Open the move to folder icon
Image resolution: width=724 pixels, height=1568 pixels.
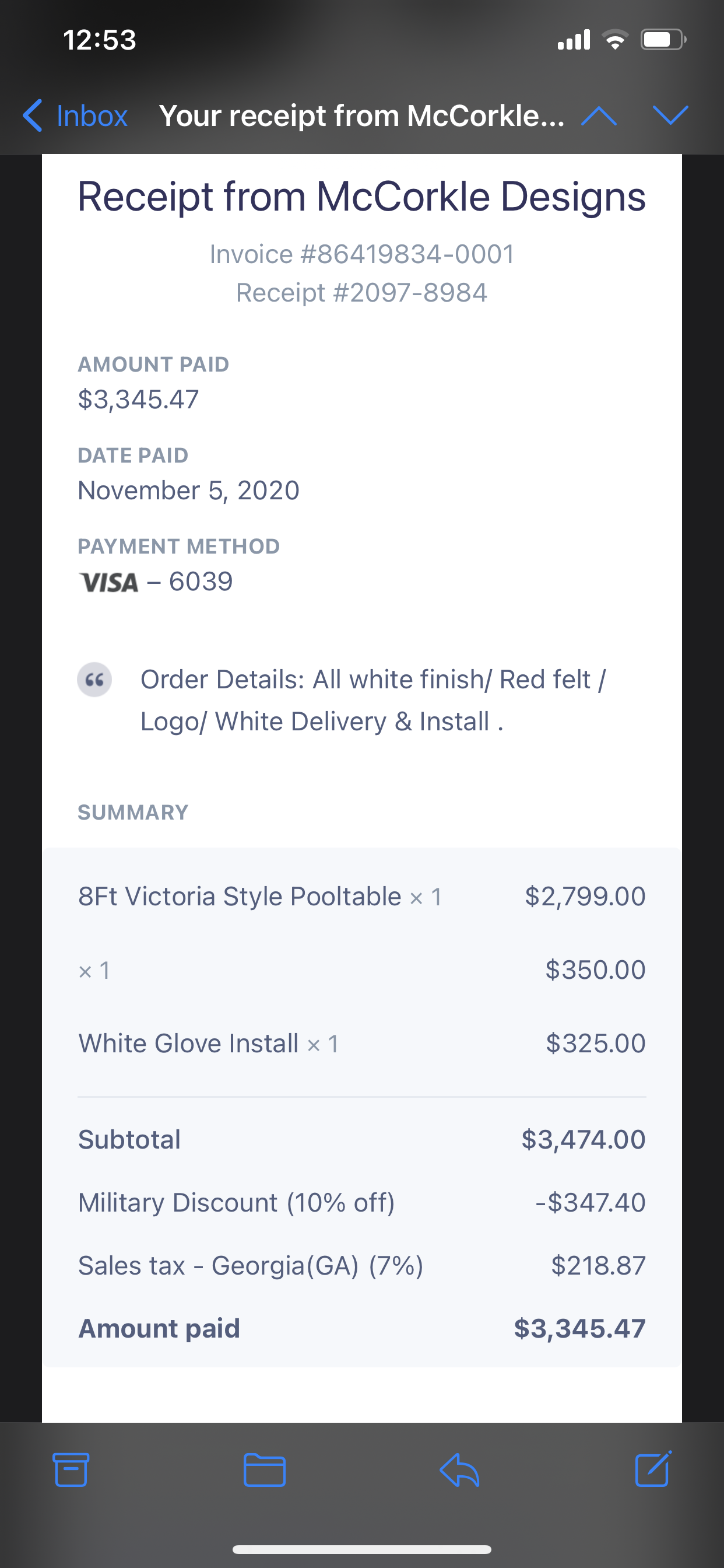[x=265, y=1469]
